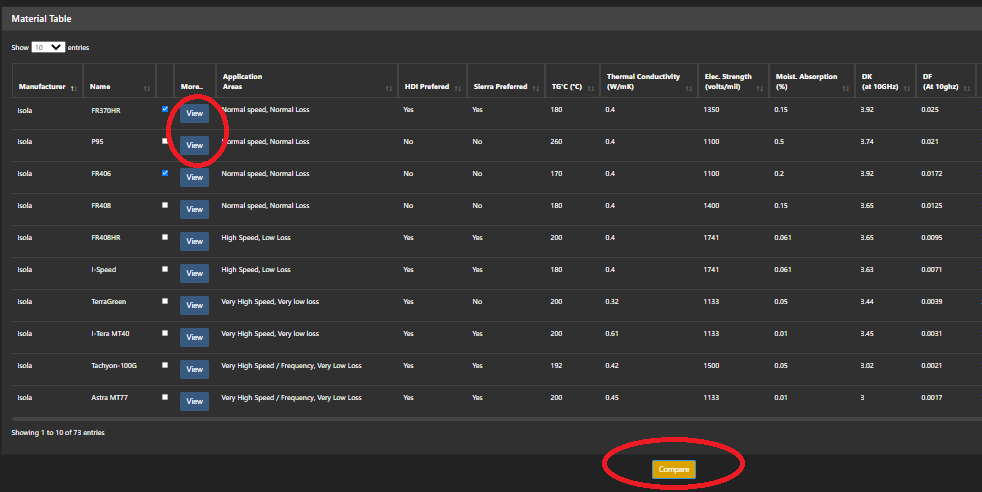Sort by Sierra Preferred column
The image size is (982, 492).
pos(505,81)
